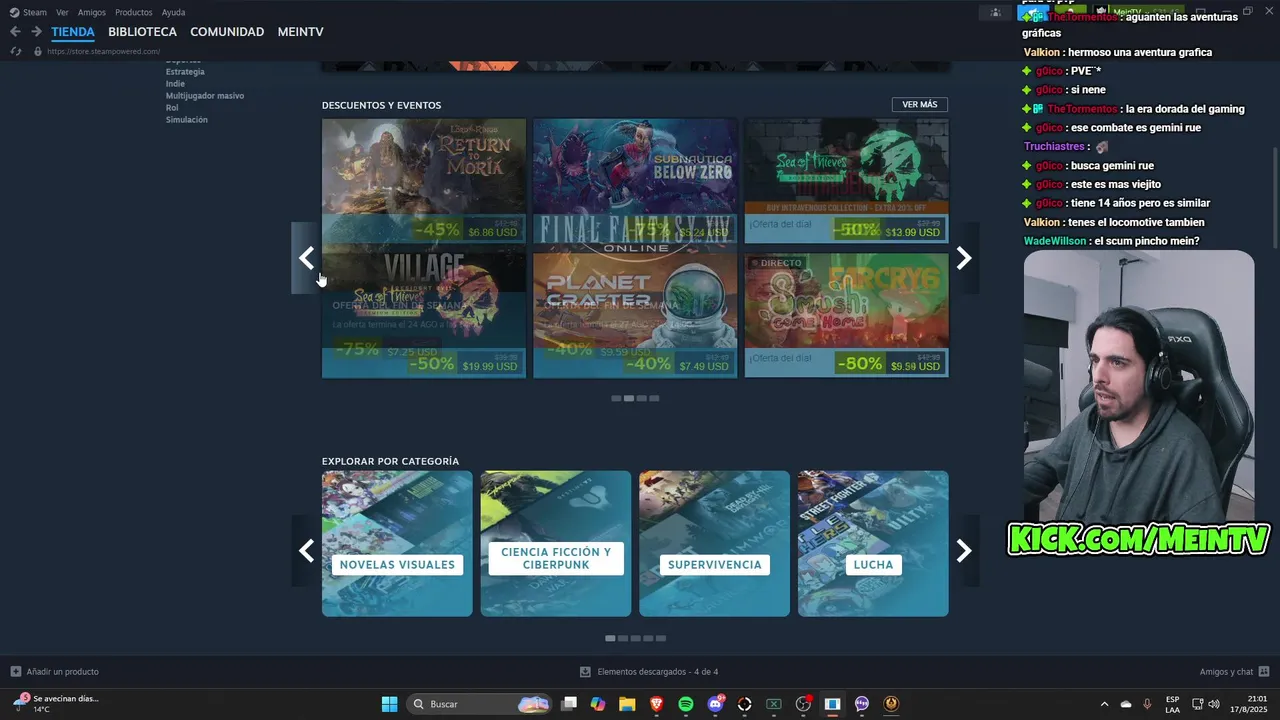Open the Ver menu
This screenshot has width=1280, height=720.
pyautogui.click(x=62, y=12)
